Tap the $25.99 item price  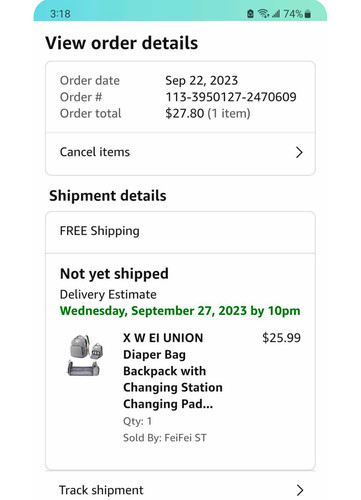[281, 338]
